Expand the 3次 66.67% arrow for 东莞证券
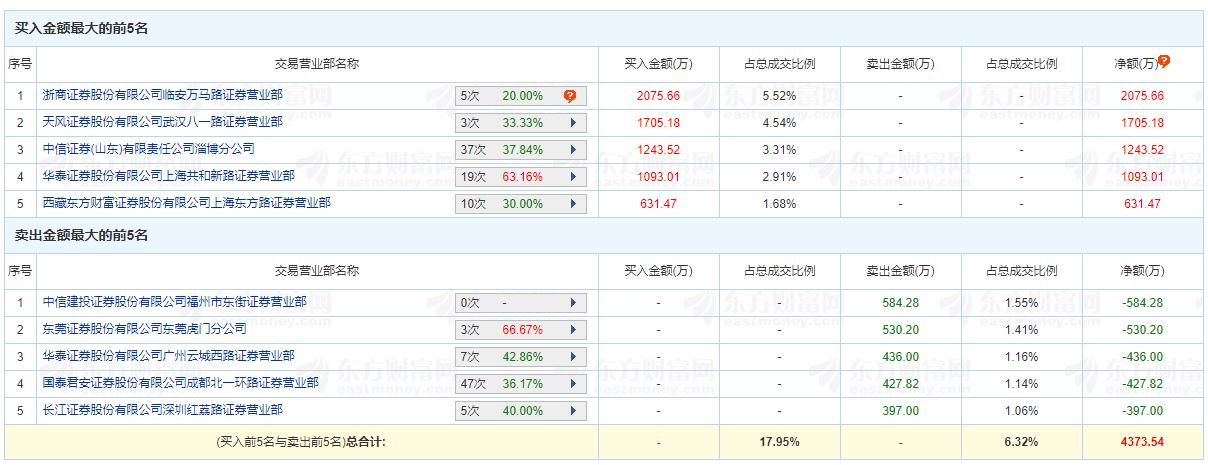The height and width of the screenshot is (465, 1208). click(573, 330)
